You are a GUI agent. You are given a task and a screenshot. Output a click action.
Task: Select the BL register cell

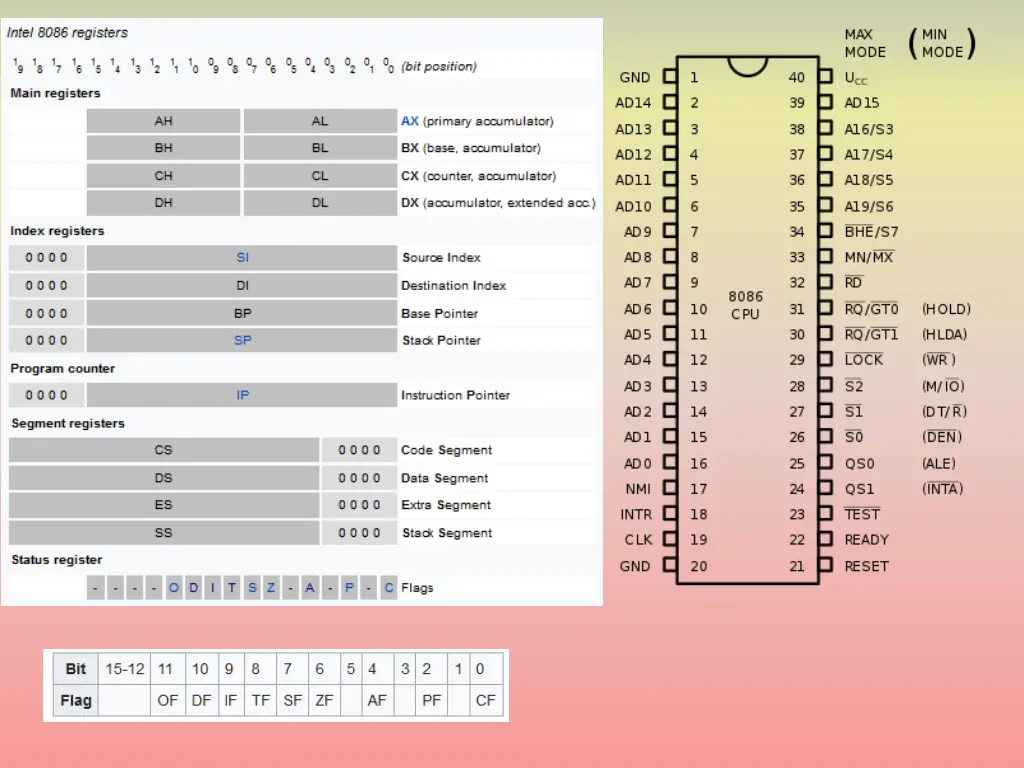tap(320, 148)
